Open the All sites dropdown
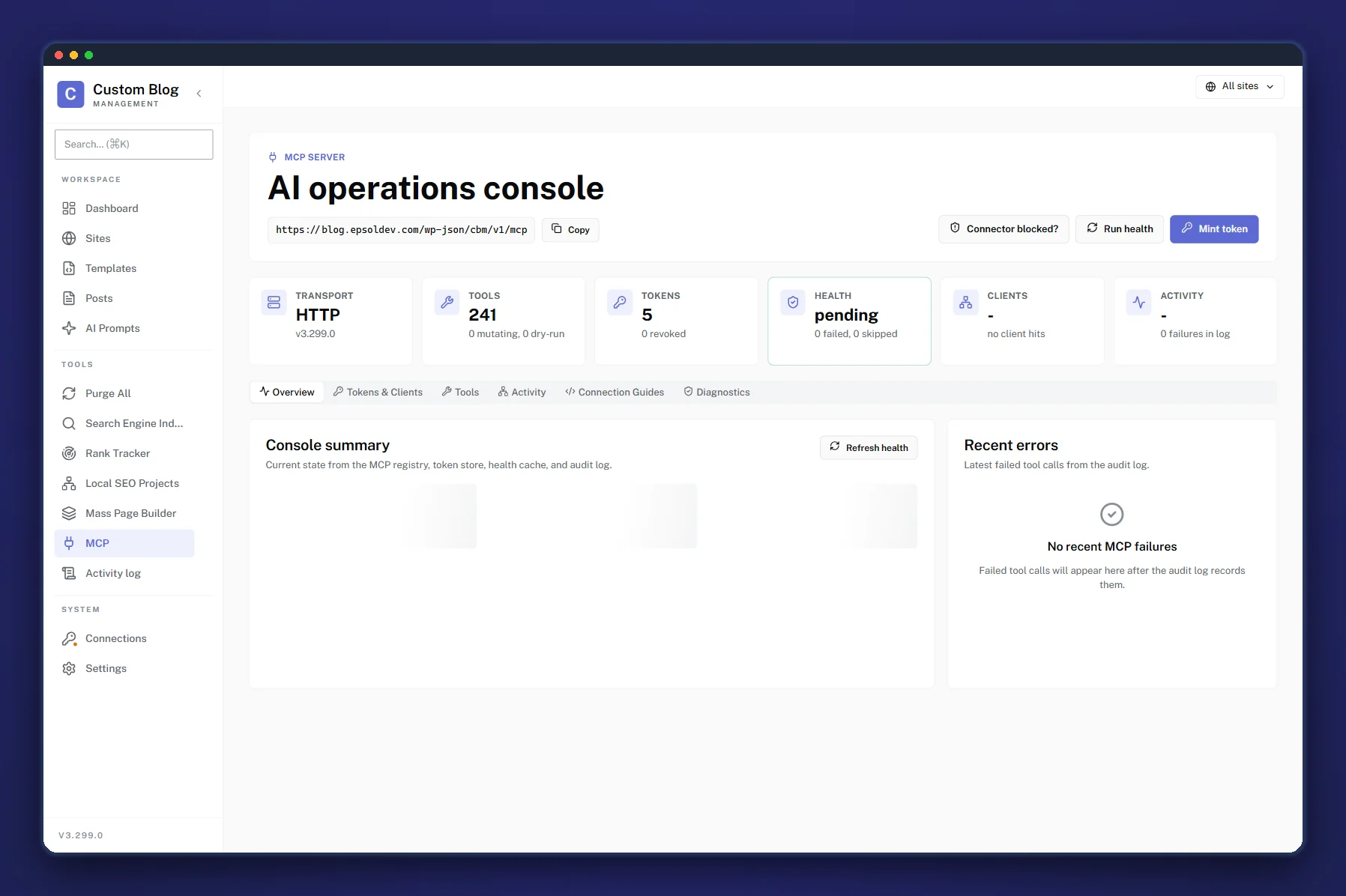This screenshot has width=1346, height=896. 1240,86
